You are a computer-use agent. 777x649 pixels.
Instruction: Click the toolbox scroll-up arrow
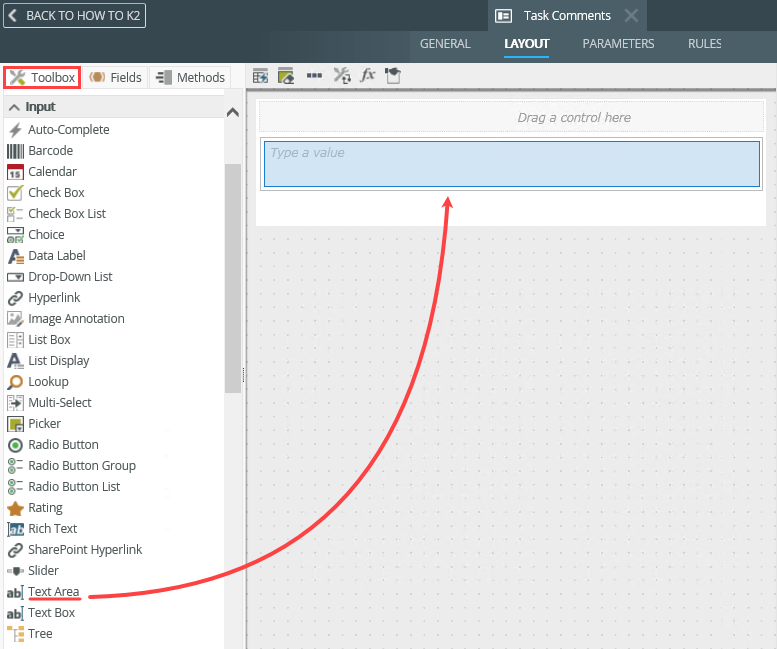click(233, 112)
